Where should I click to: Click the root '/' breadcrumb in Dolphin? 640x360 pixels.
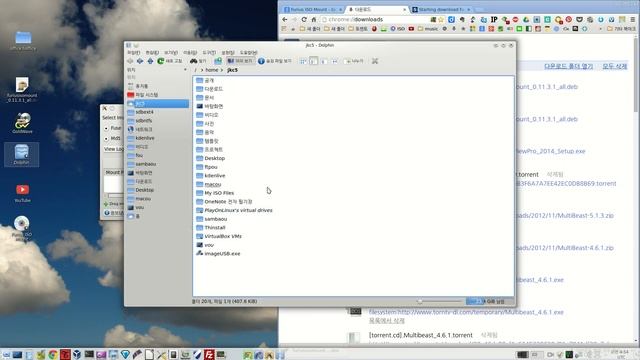coord(196,70)
